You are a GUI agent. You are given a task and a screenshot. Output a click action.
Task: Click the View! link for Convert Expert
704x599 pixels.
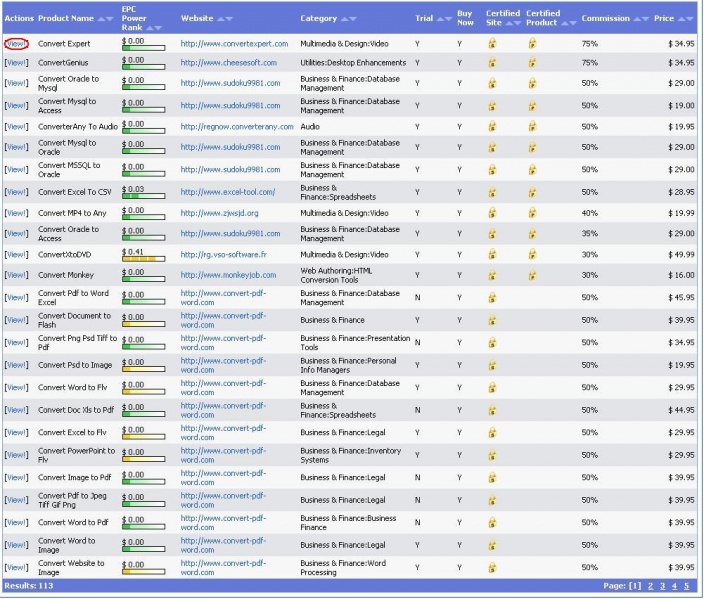[x=16, y=44]
